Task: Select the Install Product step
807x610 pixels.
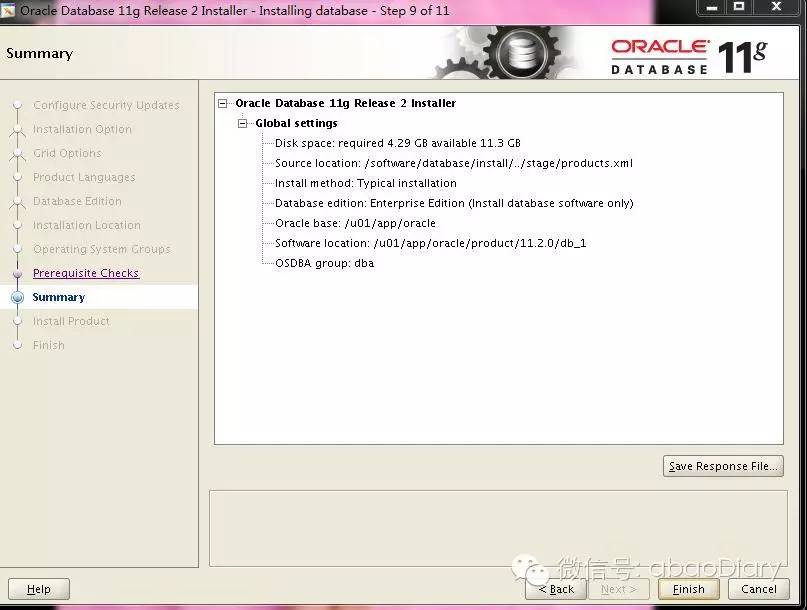Action: [71, 321]
